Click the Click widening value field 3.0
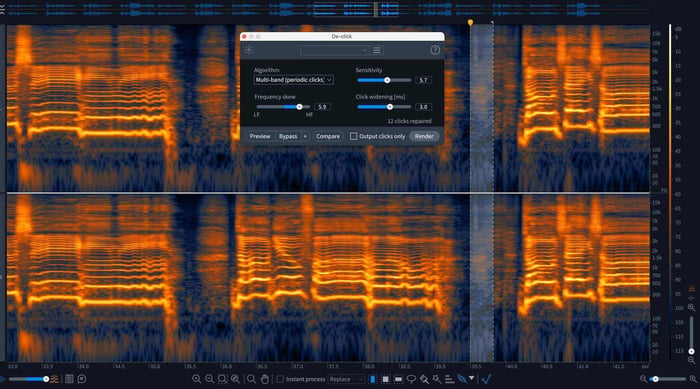Viewport: 700px width, 389px height. click(x=423, y=107)
